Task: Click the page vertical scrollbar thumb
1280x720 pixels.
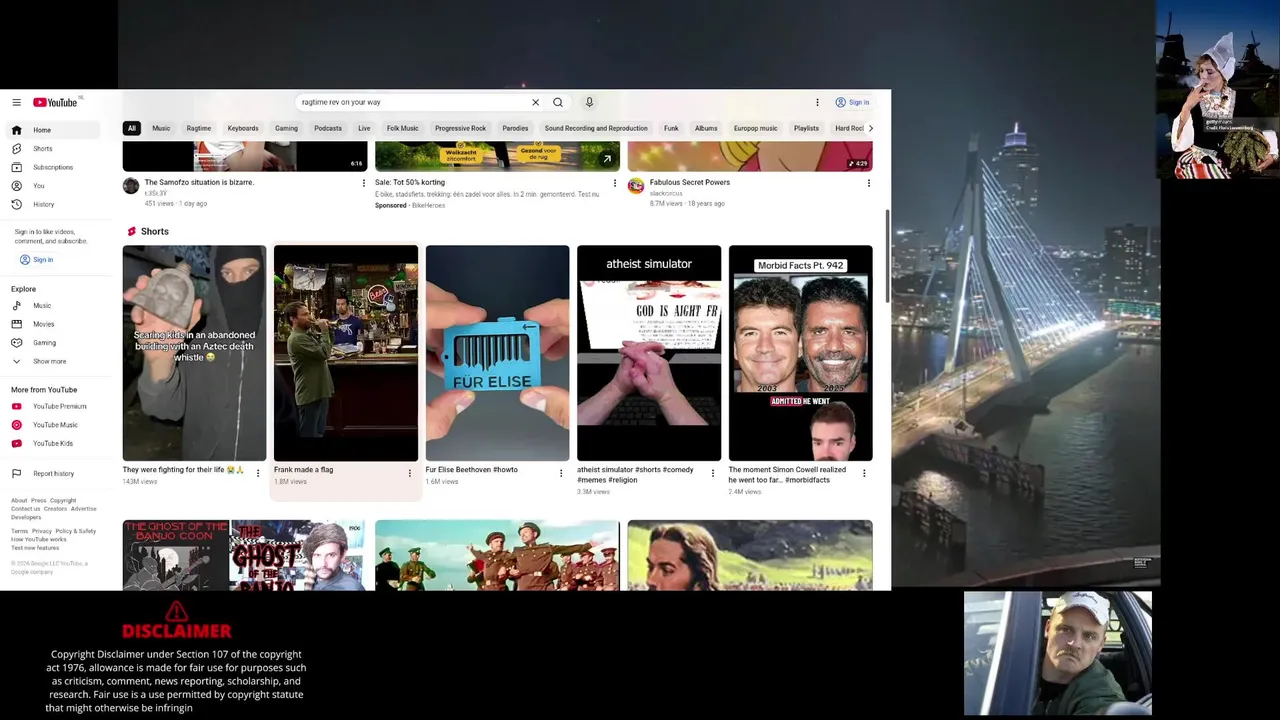Action: [x=887, y=255]
